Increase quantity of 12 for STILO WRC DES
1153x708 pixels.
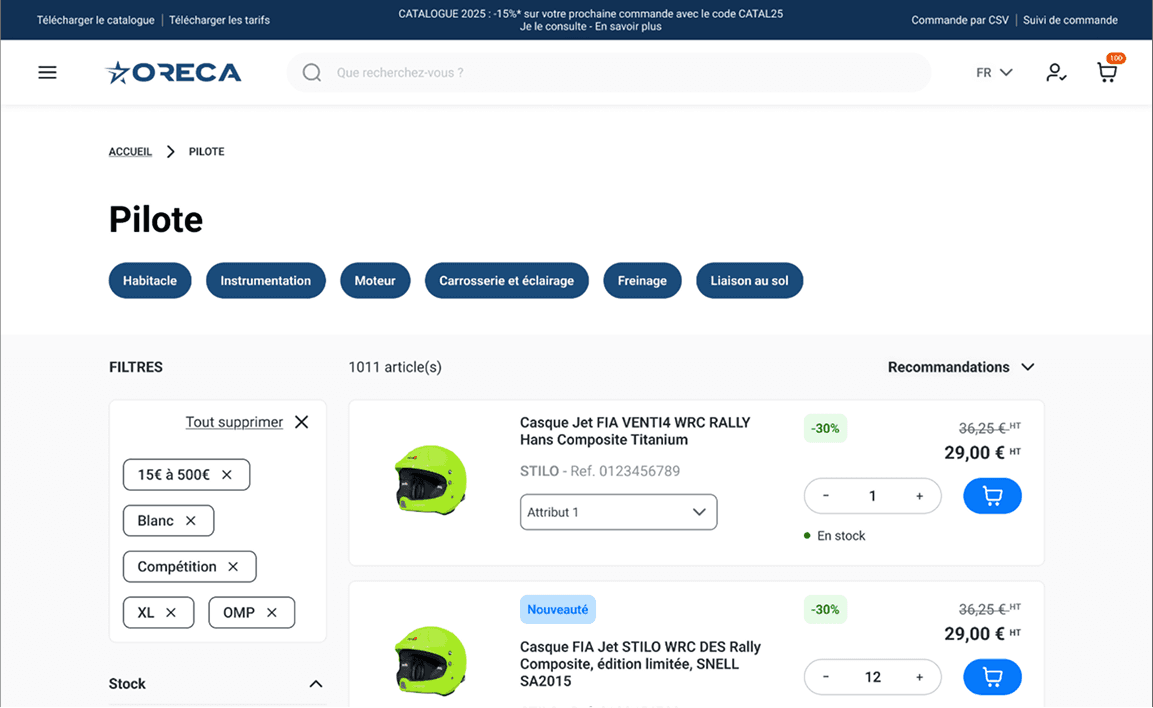(x=919, y=676)
